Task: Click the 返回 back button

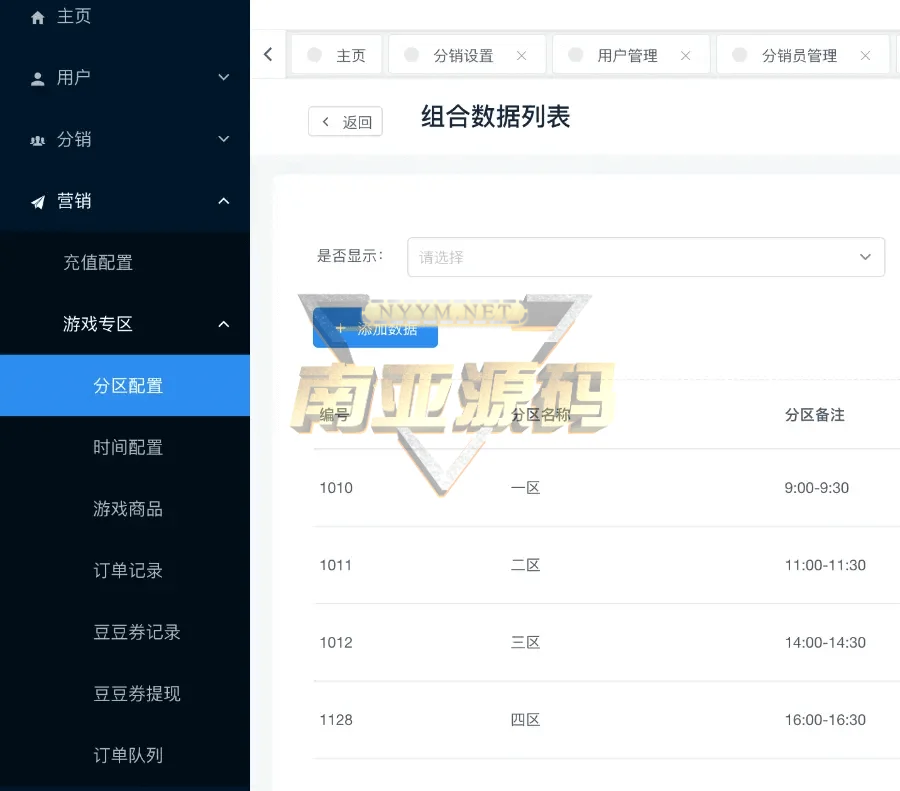Action: [x=346, y=122]
